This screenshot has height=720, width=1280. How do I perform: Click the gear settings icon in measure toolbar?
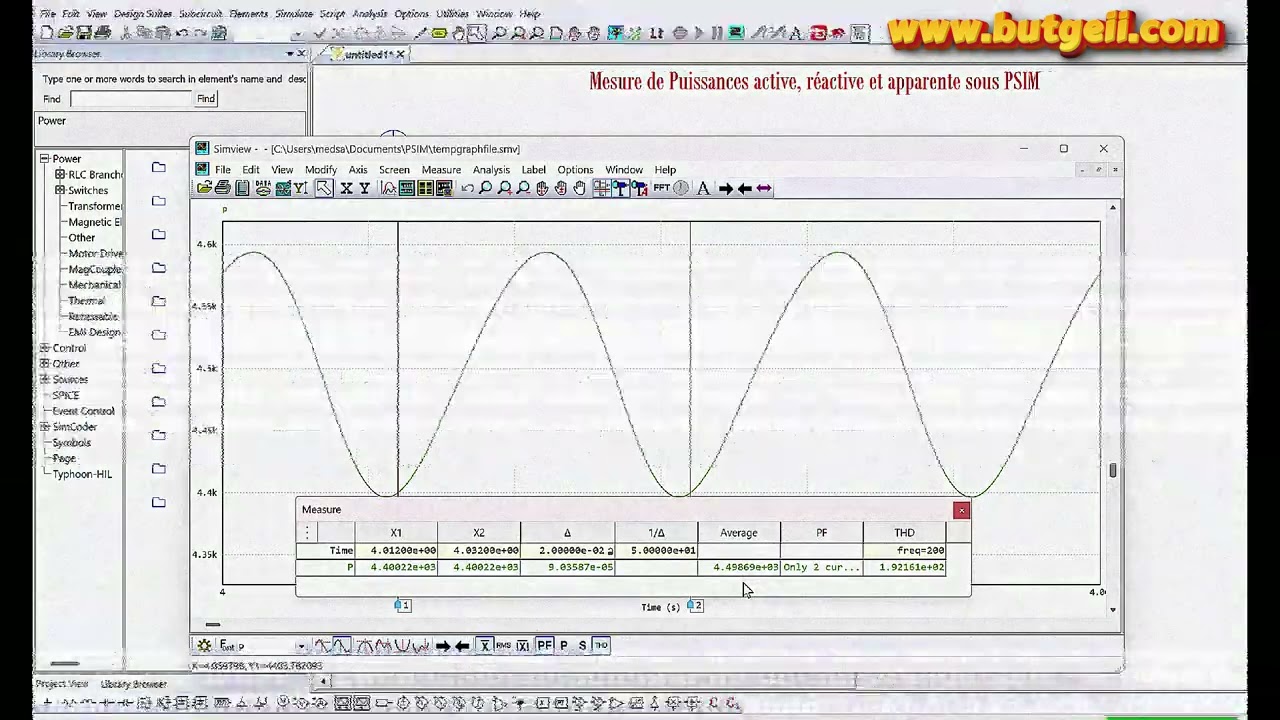[x=204, y=646]
